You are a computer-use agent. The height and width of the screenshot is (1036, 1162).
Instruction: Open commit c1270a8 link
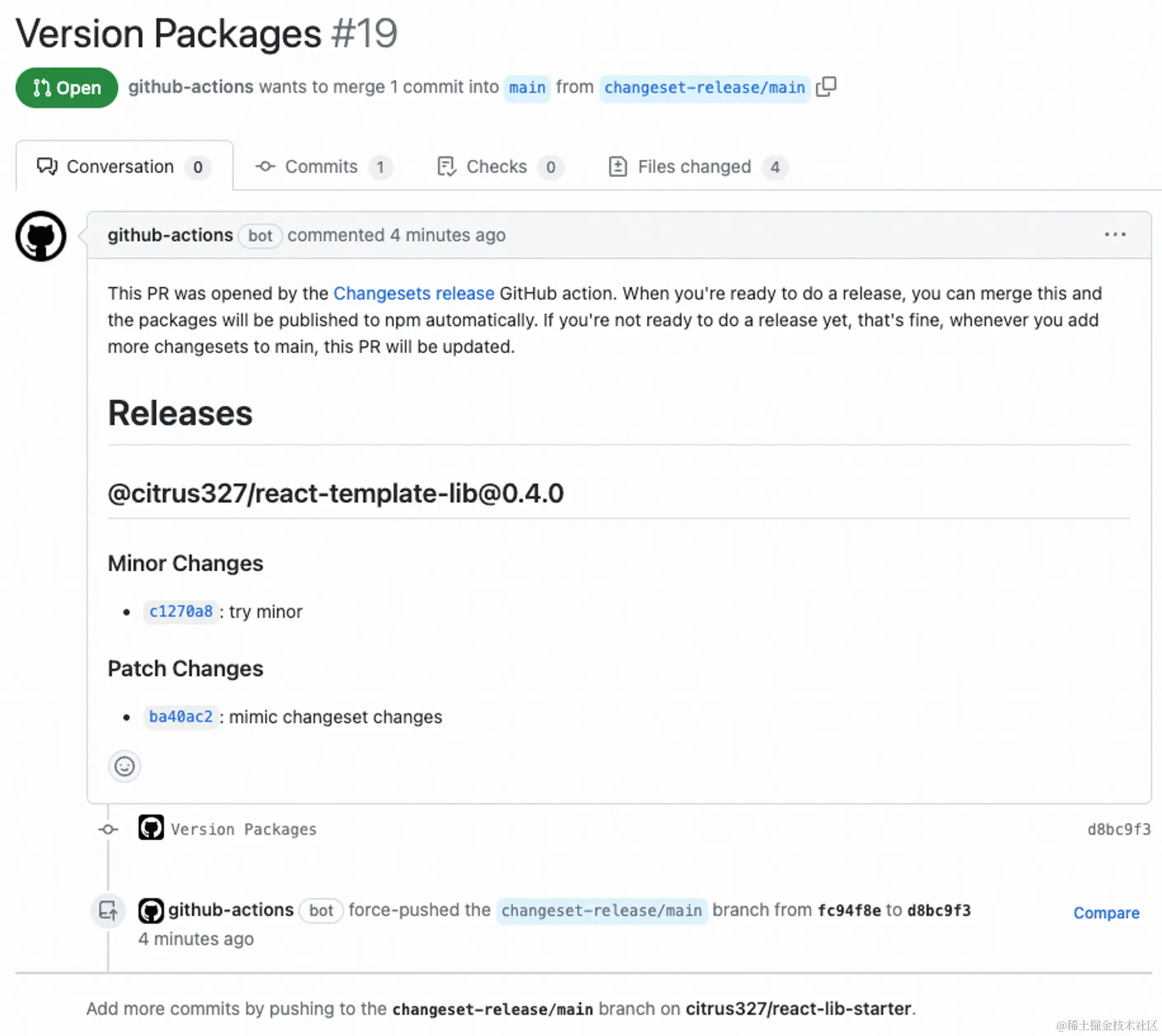[181, 612]
